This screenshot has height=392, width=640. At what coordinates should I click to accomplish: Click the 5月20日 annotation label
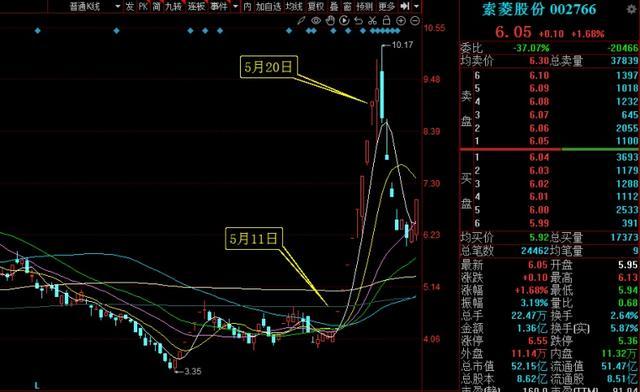(269, 67)
